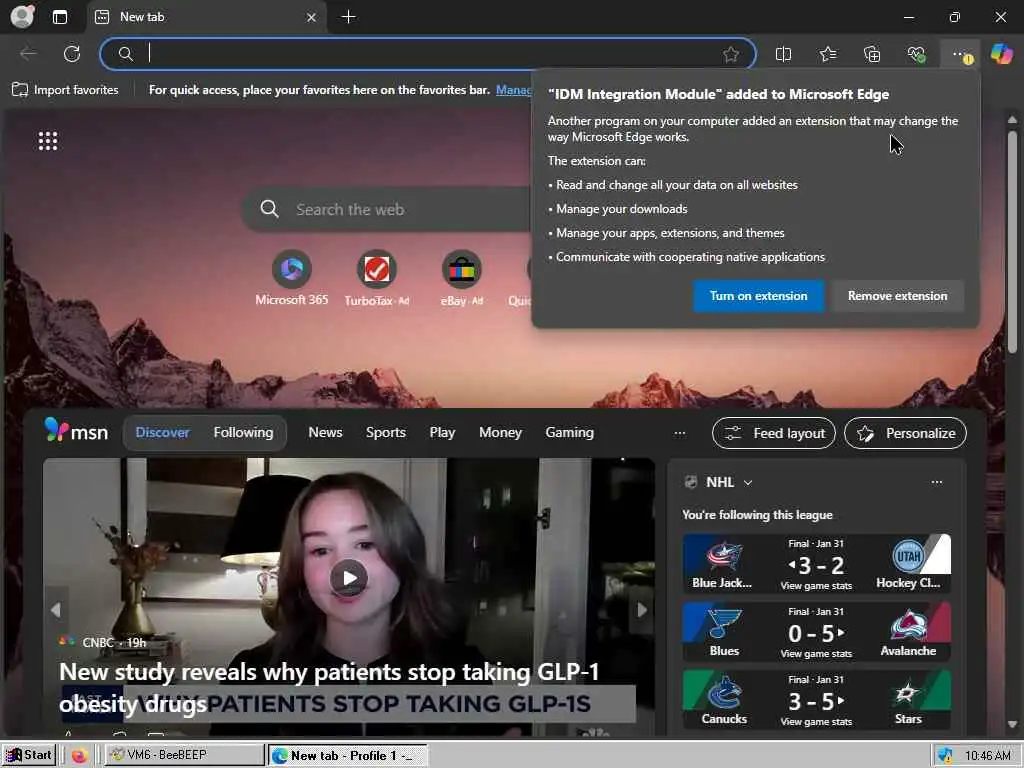Launch Firefox from quick launch
This screenshot has width=1024, height=768.
(x=80, y=756)
